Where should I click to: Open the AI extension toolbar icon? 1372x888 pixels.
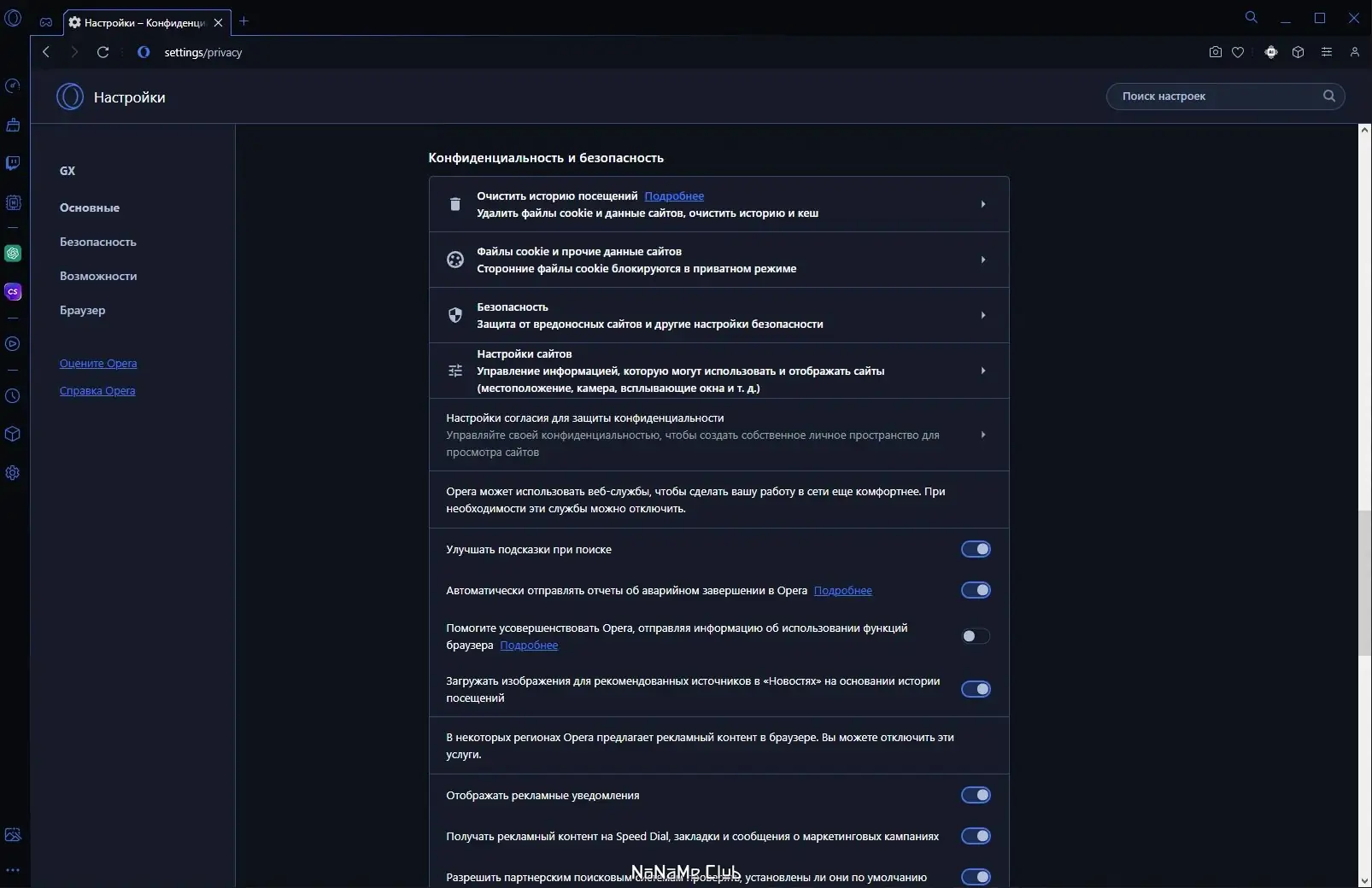click(x=1271, y=52)
